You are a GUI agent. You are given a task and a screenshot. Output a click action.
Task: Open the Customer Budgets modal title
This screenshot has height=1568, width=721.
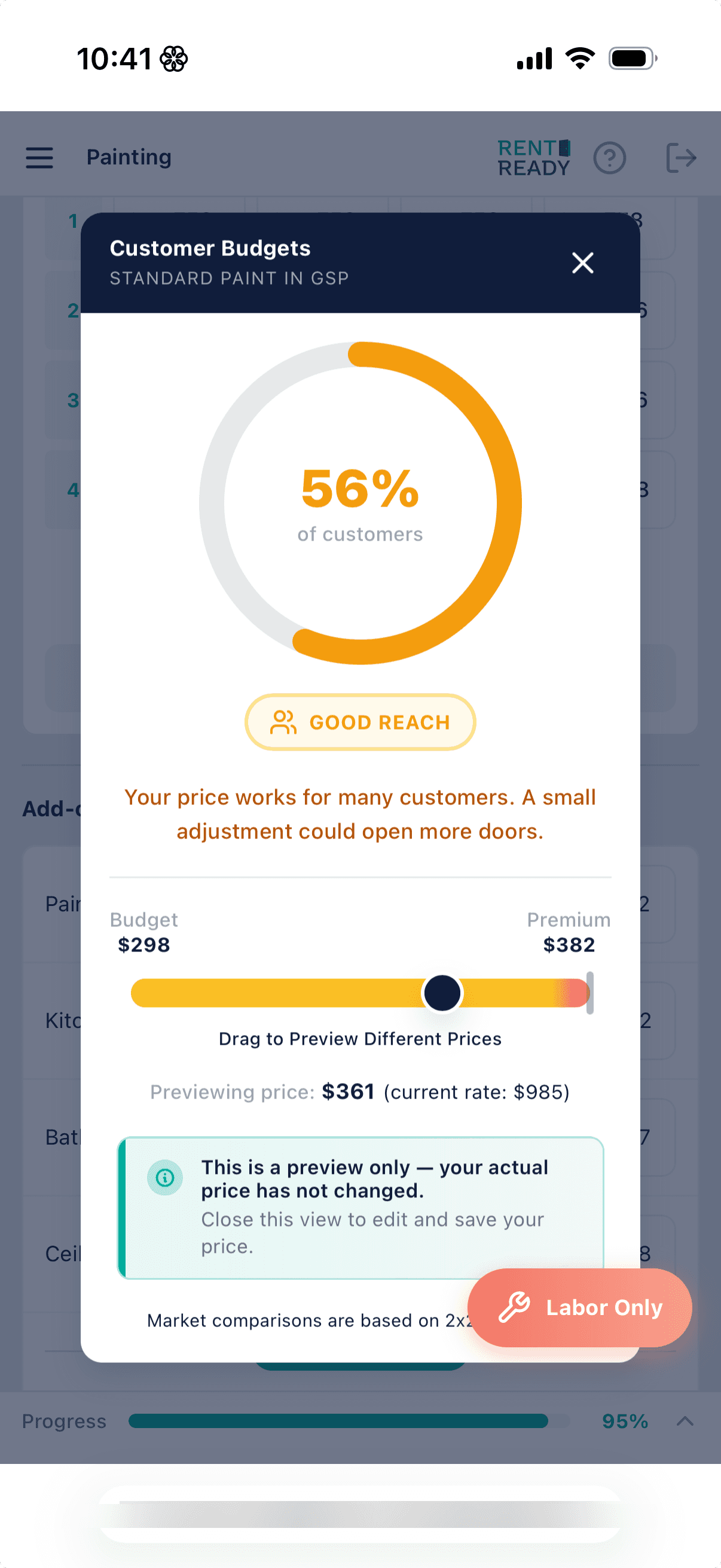click(x=210, y=248)
